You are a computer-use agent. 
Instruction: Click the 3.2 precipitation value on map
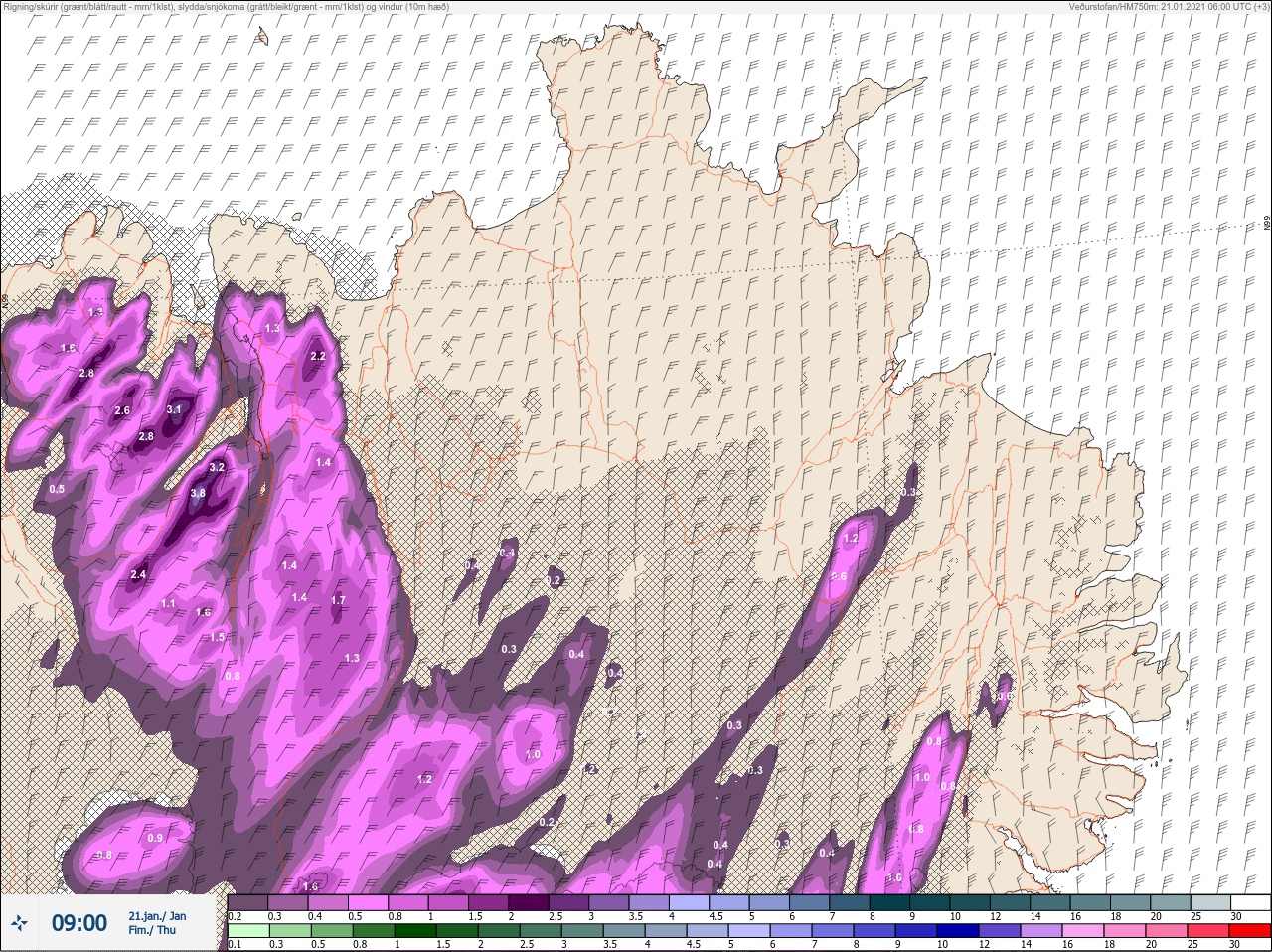pyautogui.click(x=218, y=467)
